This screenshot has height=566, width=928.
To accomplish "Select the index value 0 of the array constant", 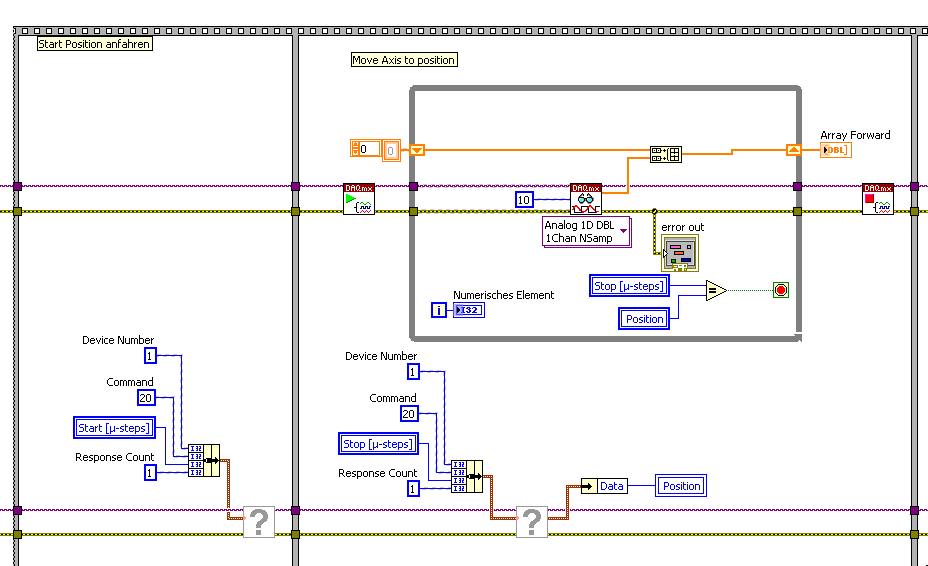I will [x=370, y=149].
